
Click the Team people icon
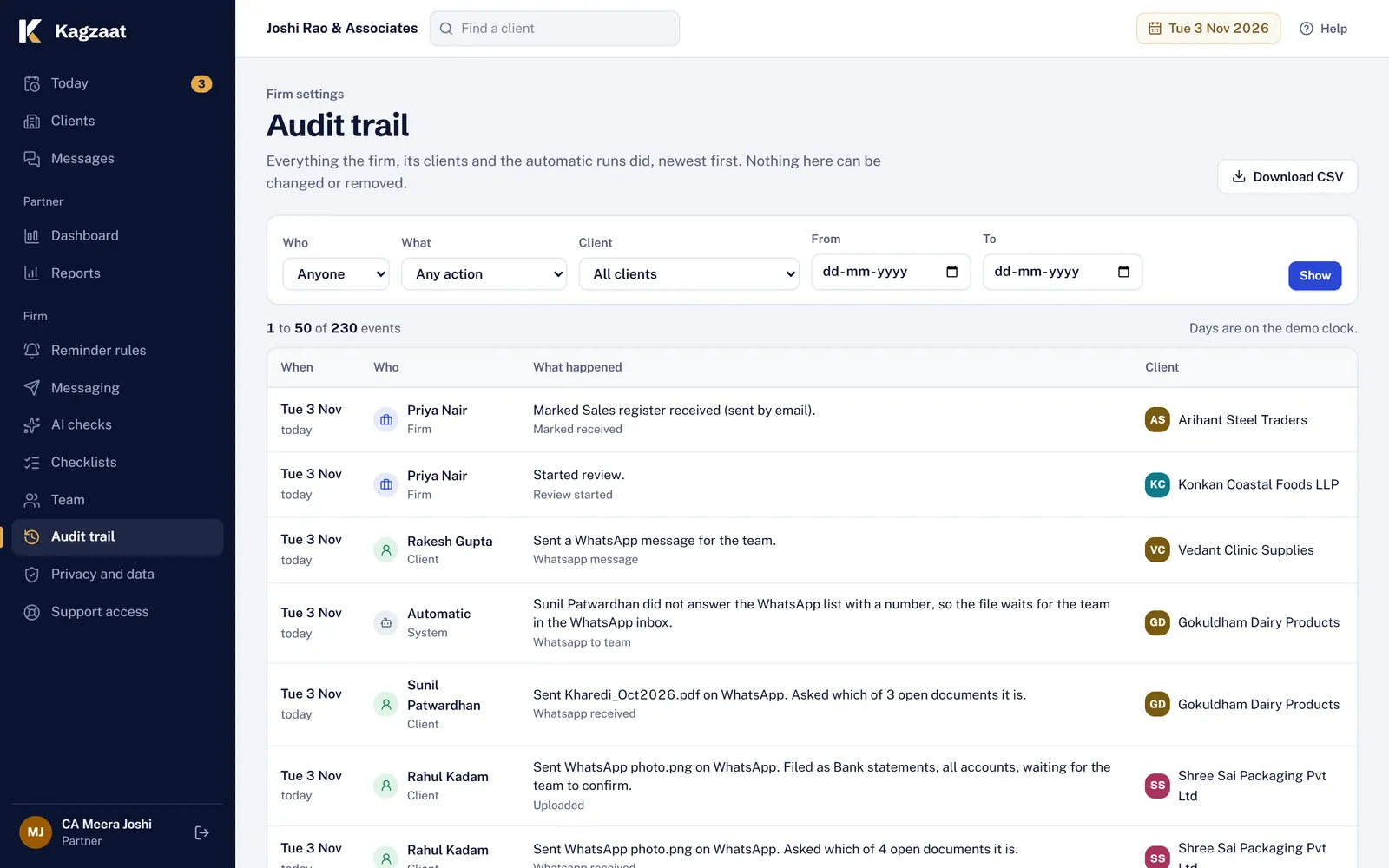(x=32, y=500)
